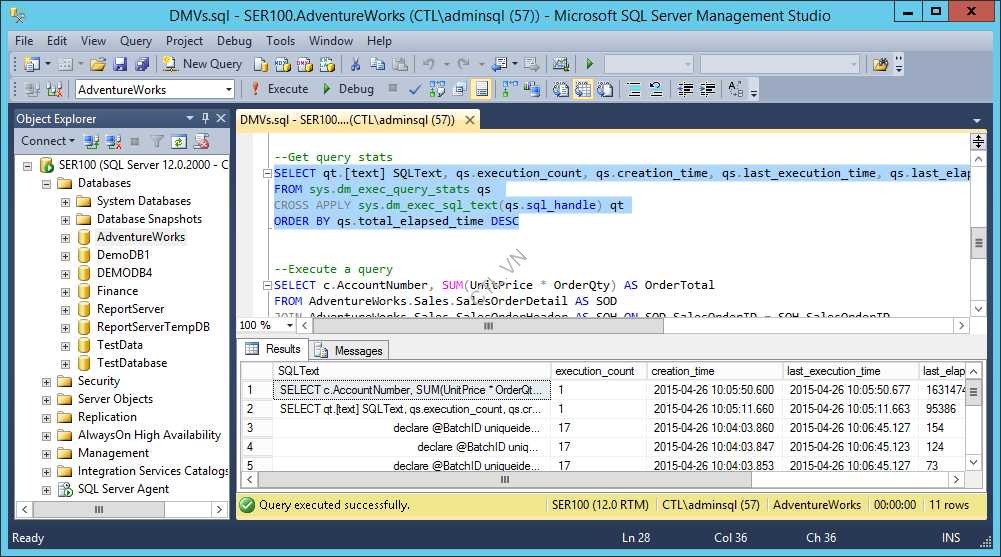Switch to the Messages tab
Screen dimensions: 1001x557
[349, 350]
